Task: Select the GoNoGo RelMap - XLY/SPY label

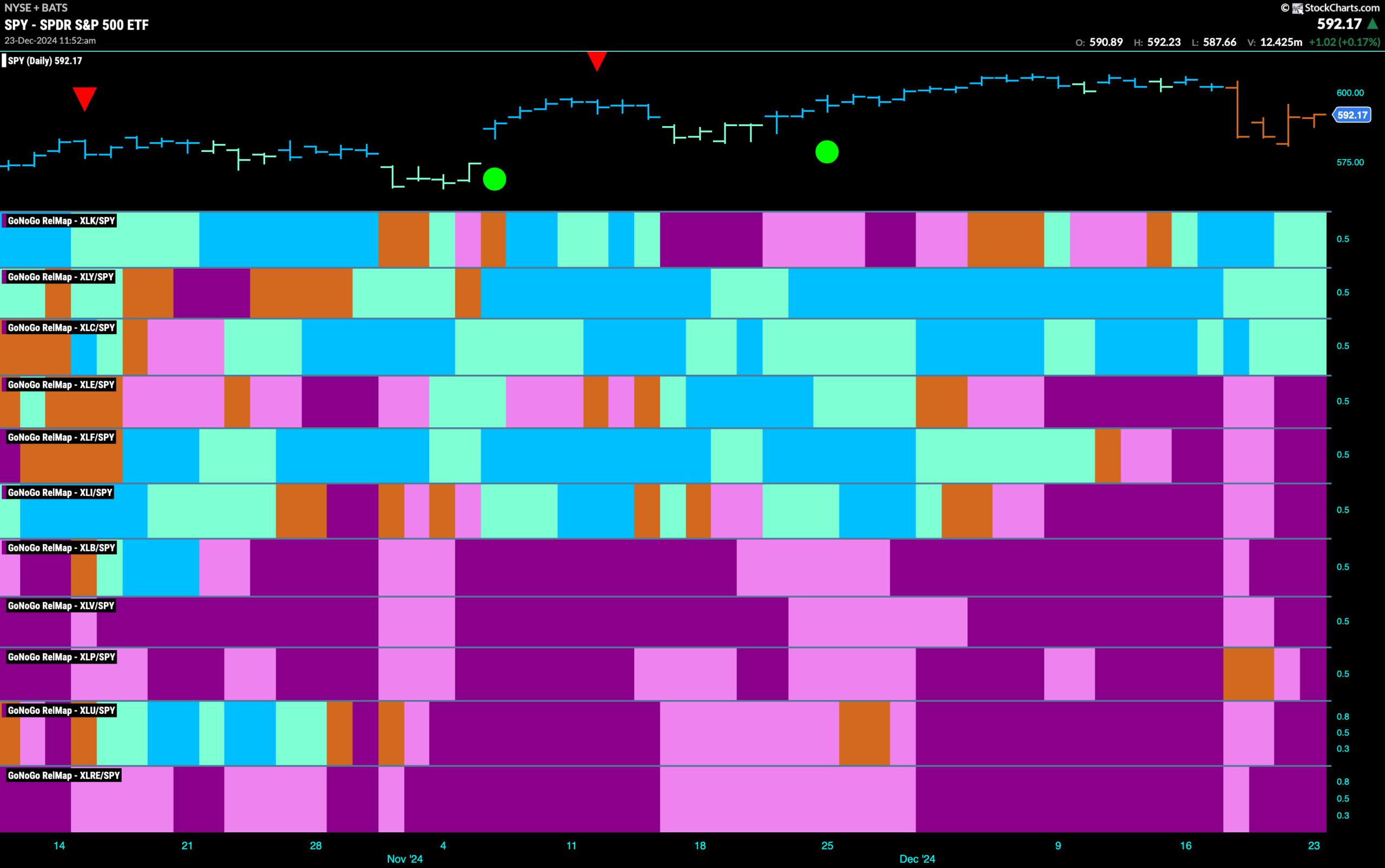Action: pos(61,277)
